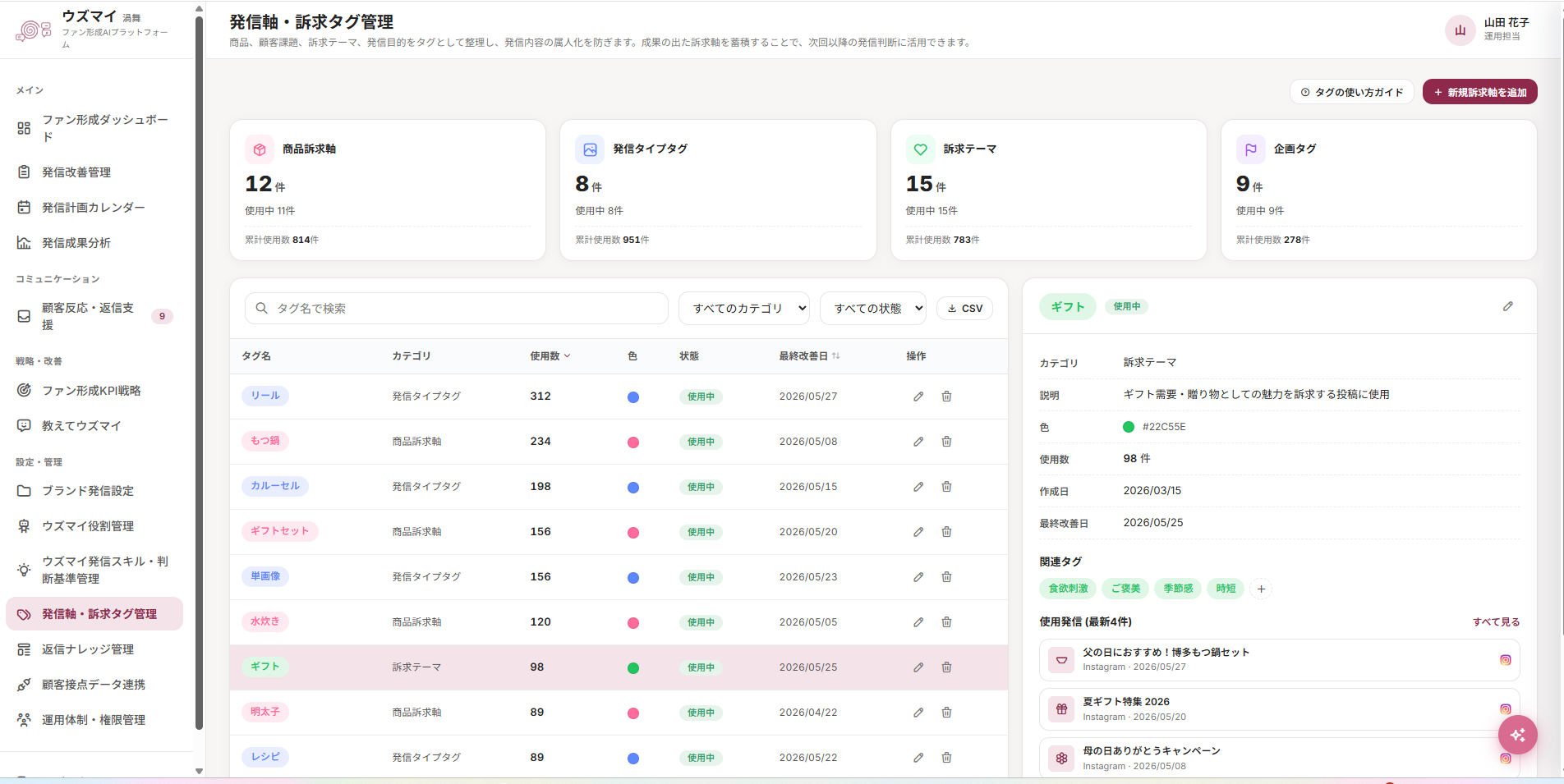Open the floating AI sparkle assistant button
This screenshot has width=1564, height=784.
(x=1517, y=735)
